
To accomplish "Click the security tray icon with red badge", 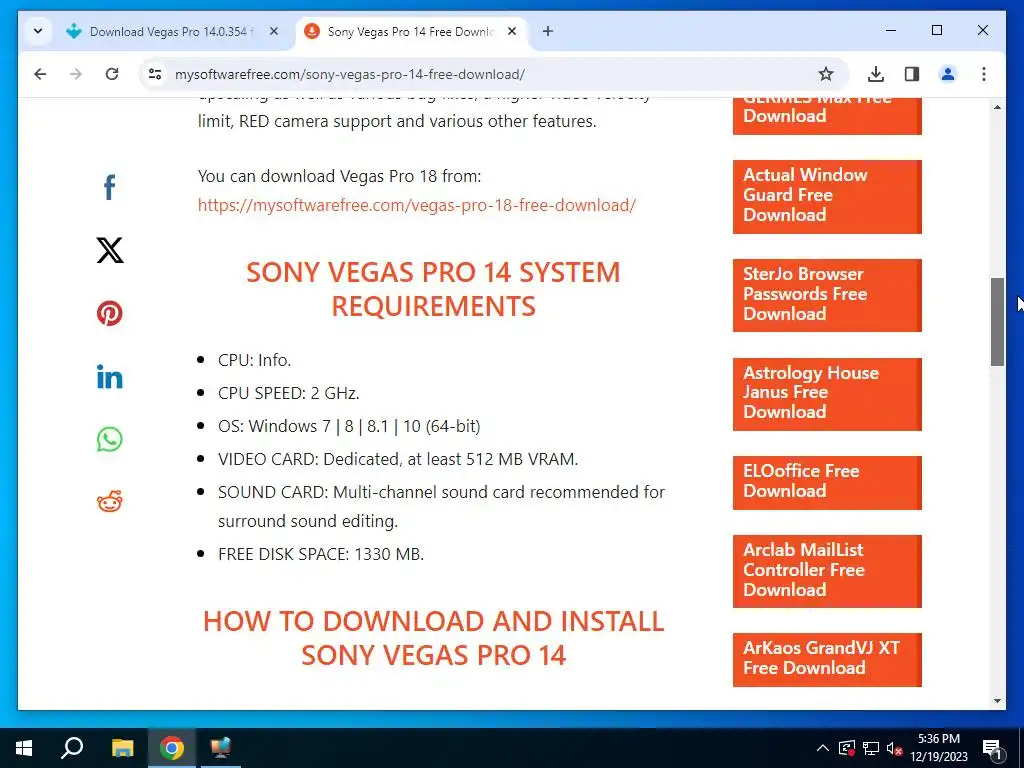I will (x=846, y=748).
